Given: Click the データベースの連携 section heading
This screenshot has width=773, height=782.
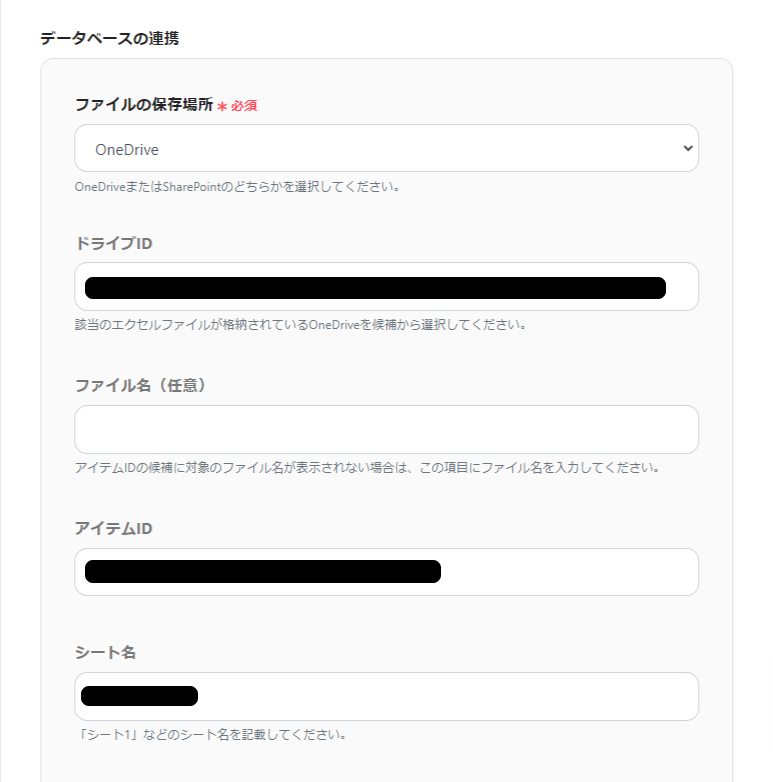Looking at the screenshot, I should (x=109, y=39).
